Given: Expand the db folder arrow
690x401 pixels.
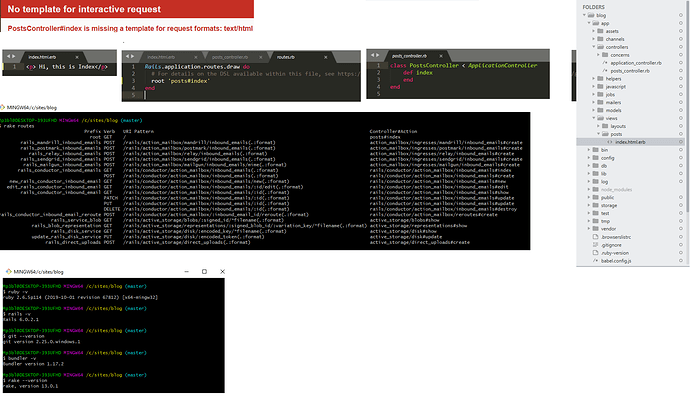Looking at the screenshot, I should [x=589, y=166].
